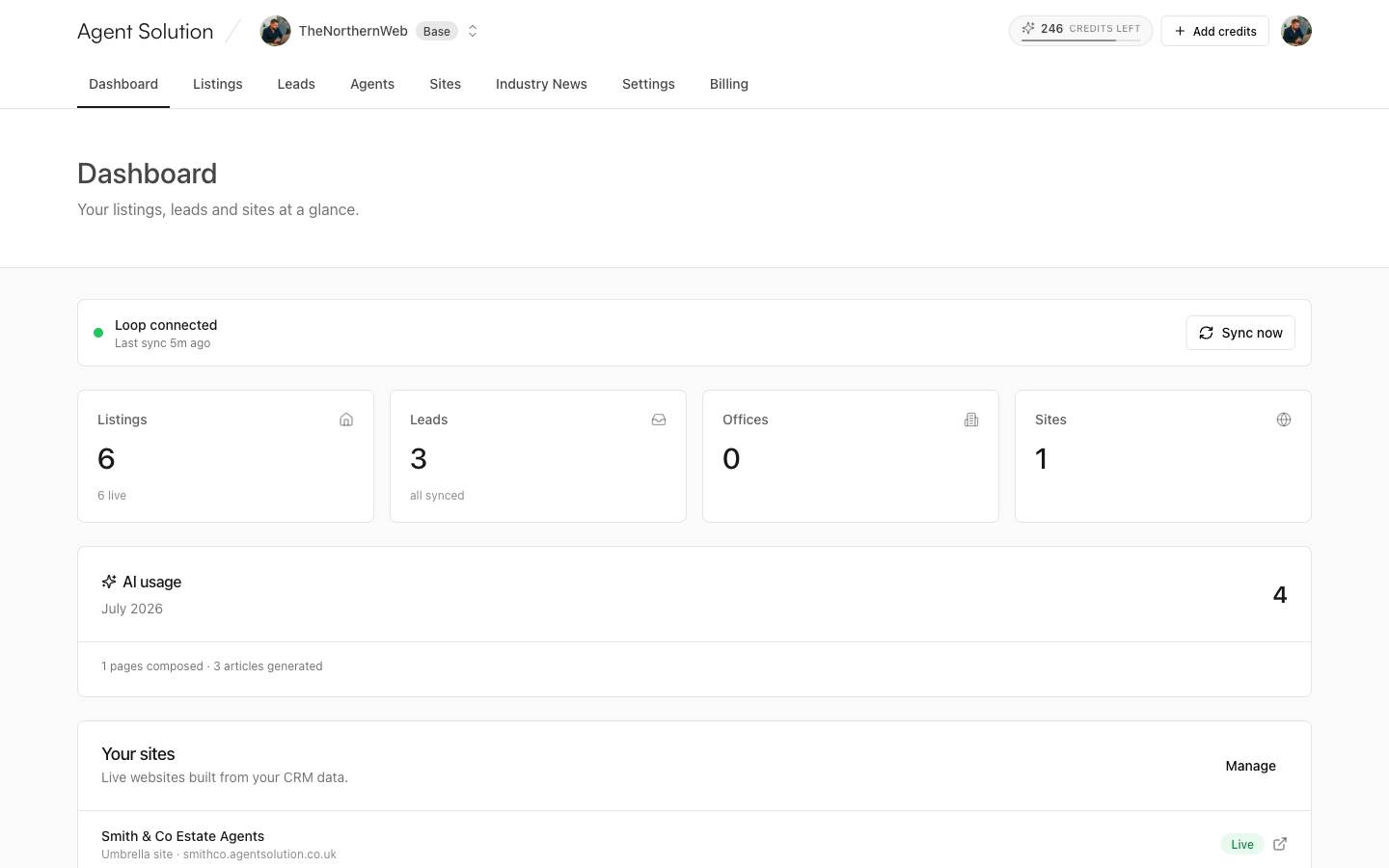This screenshot has width=1389, height=868.
Task: Open the Settings tab
Action: [648, 84]
